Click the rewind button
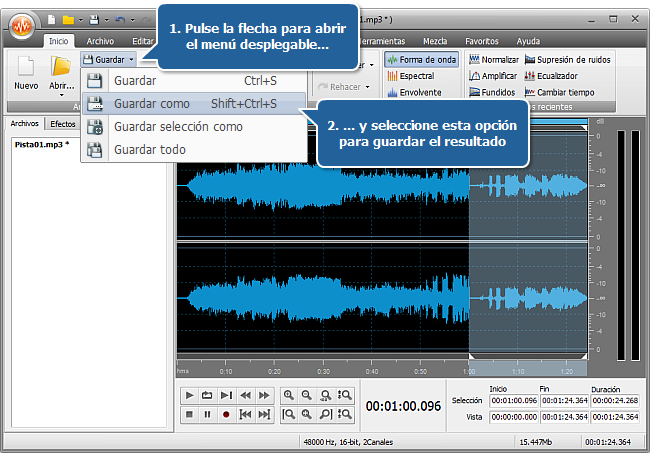Image resolution: width=650 pixels, height=453 pixels. tap(245, 395)
